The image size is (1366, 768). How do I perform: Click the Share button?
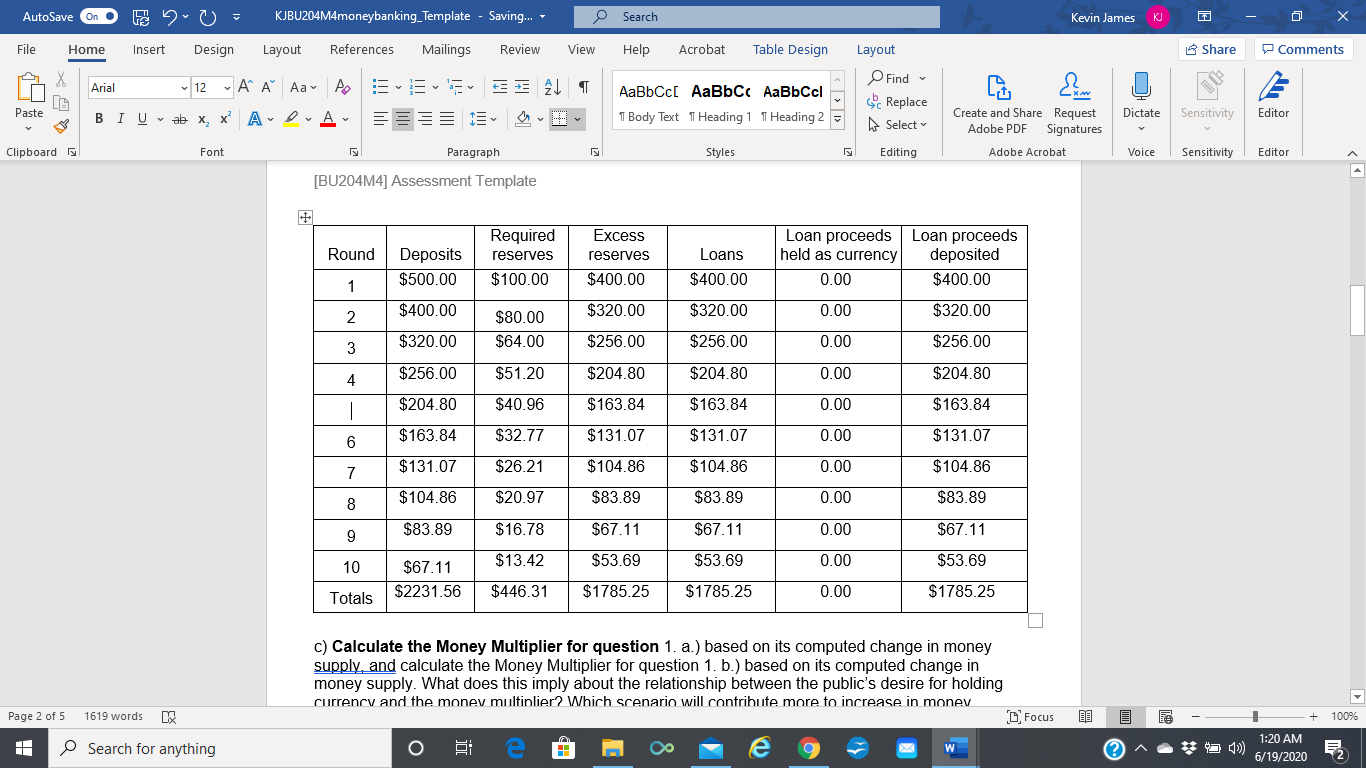tap(1212, 49)
